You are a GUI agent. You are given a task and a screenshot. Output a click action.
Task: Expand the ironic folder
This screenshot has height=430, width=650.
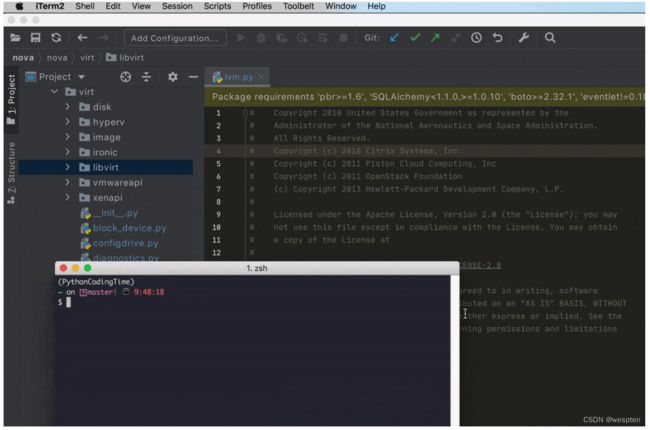(x=67, y=152)
